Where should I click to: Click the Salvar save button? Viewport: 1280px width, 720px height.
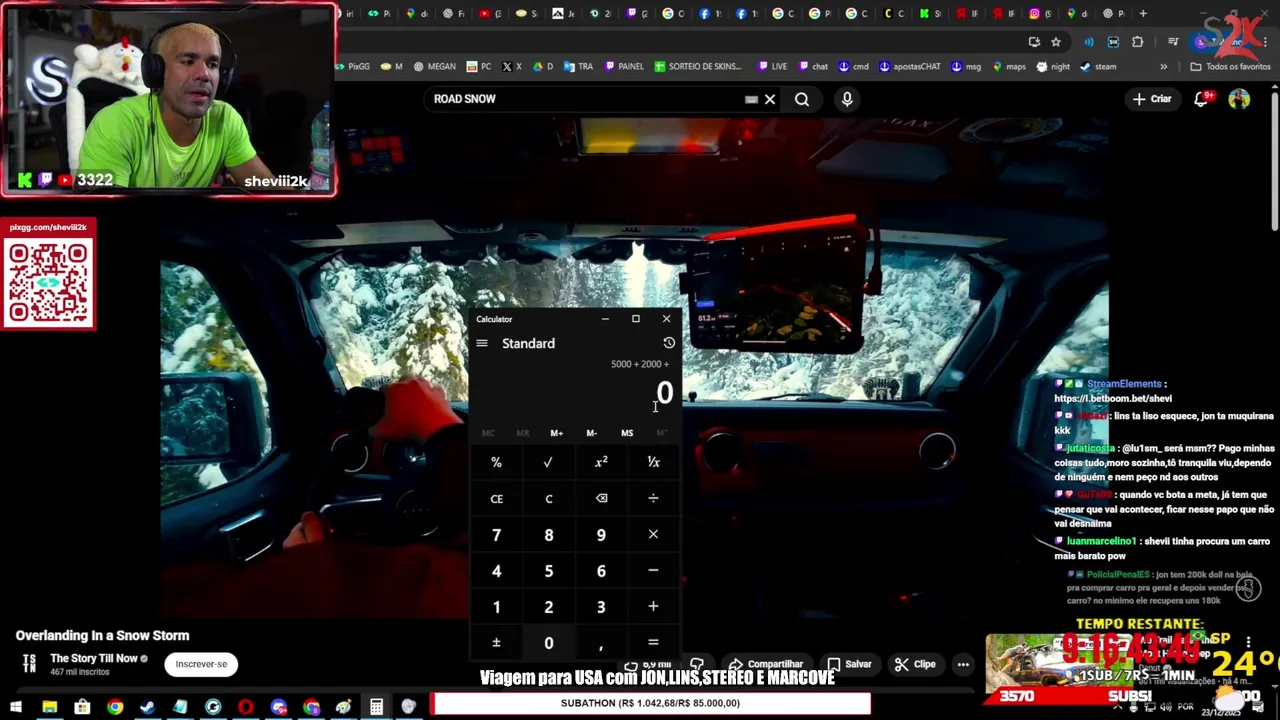(x=850, y=664)
